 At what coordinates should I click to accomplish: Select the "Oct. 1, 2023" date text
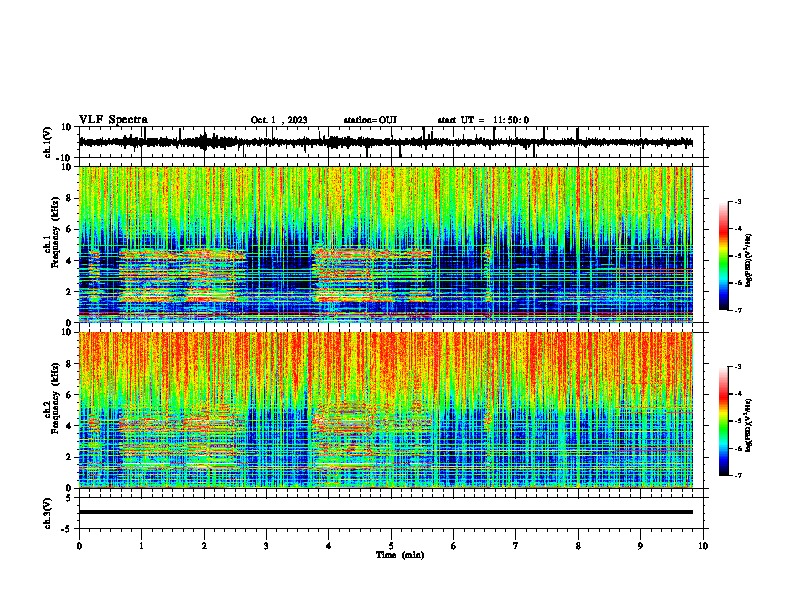point(279,120)
